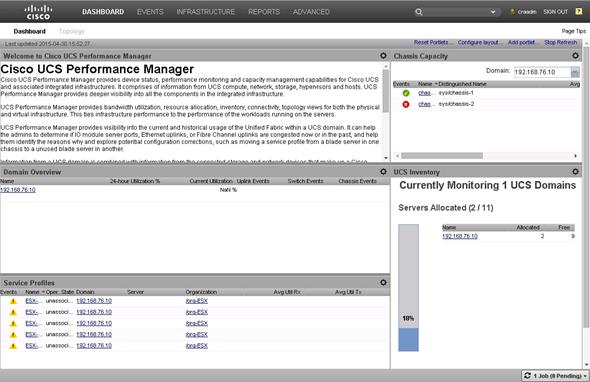Switch to the Topology sub-tab
This screenshot has height=382, width=590.
[x=71, y=32]
